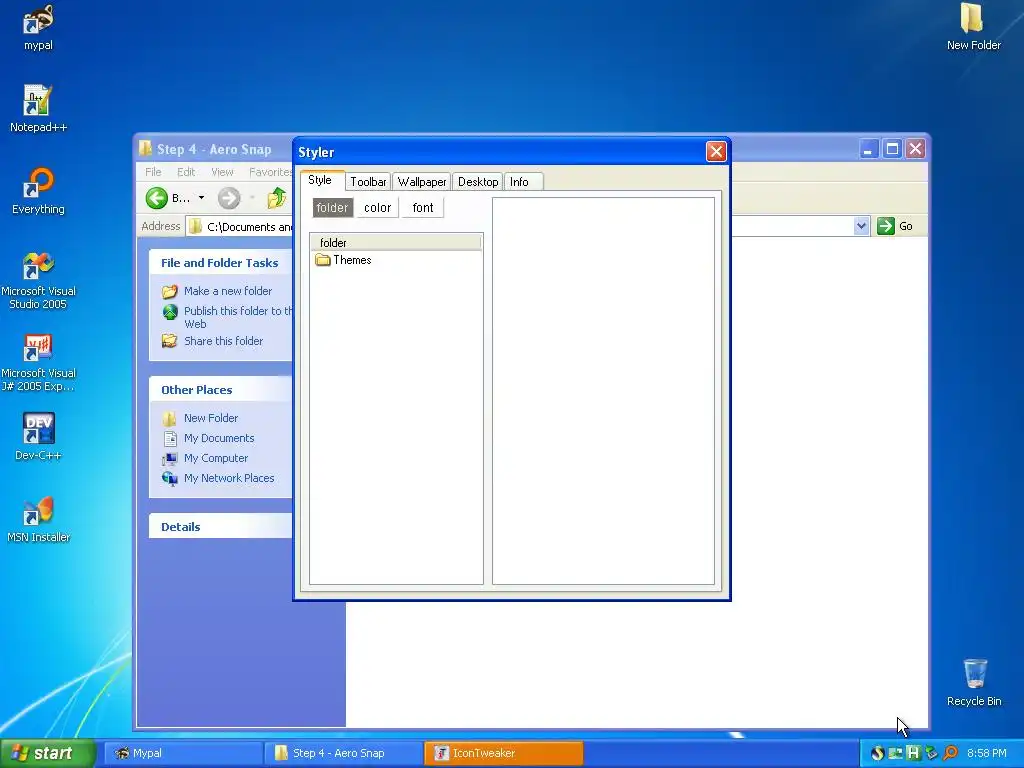
Task: Switch to the Wallpaper tab in Styler
Action: [422, 182]
